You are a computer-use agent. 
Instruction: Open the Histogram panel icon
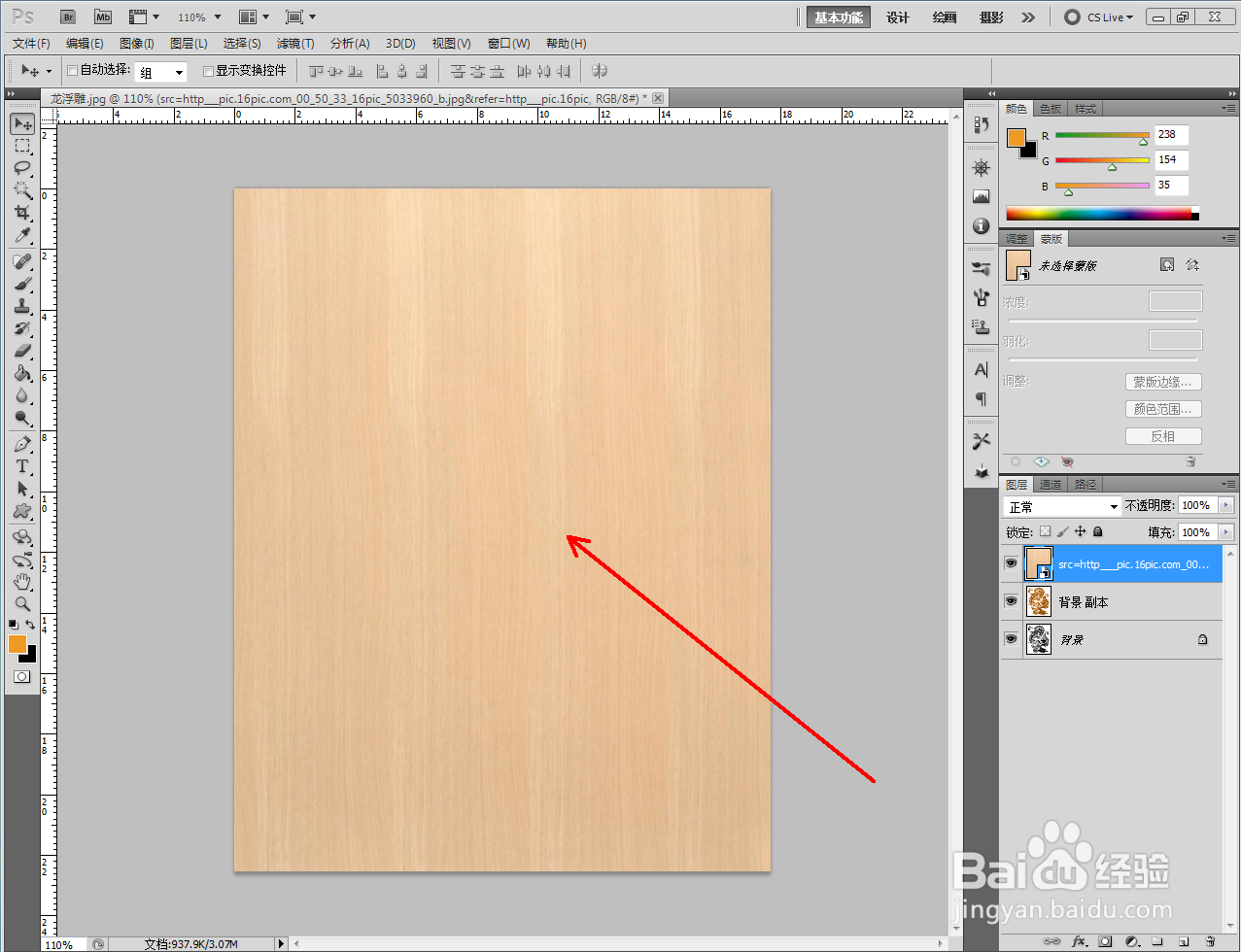click(x=981, y=196)
